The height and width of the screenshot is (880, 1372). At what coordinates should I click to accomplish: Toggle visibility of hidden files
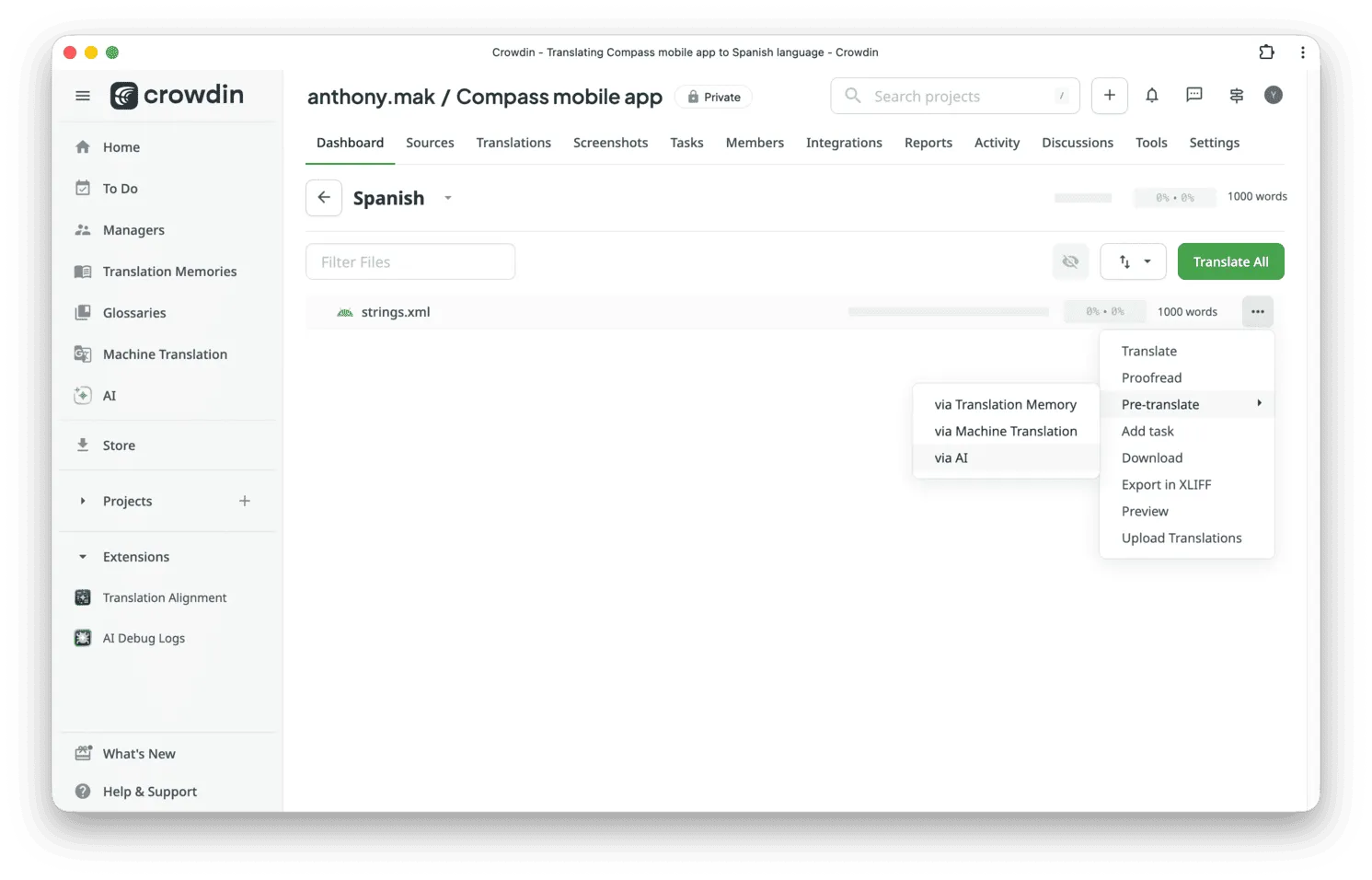pos(1070,261)
